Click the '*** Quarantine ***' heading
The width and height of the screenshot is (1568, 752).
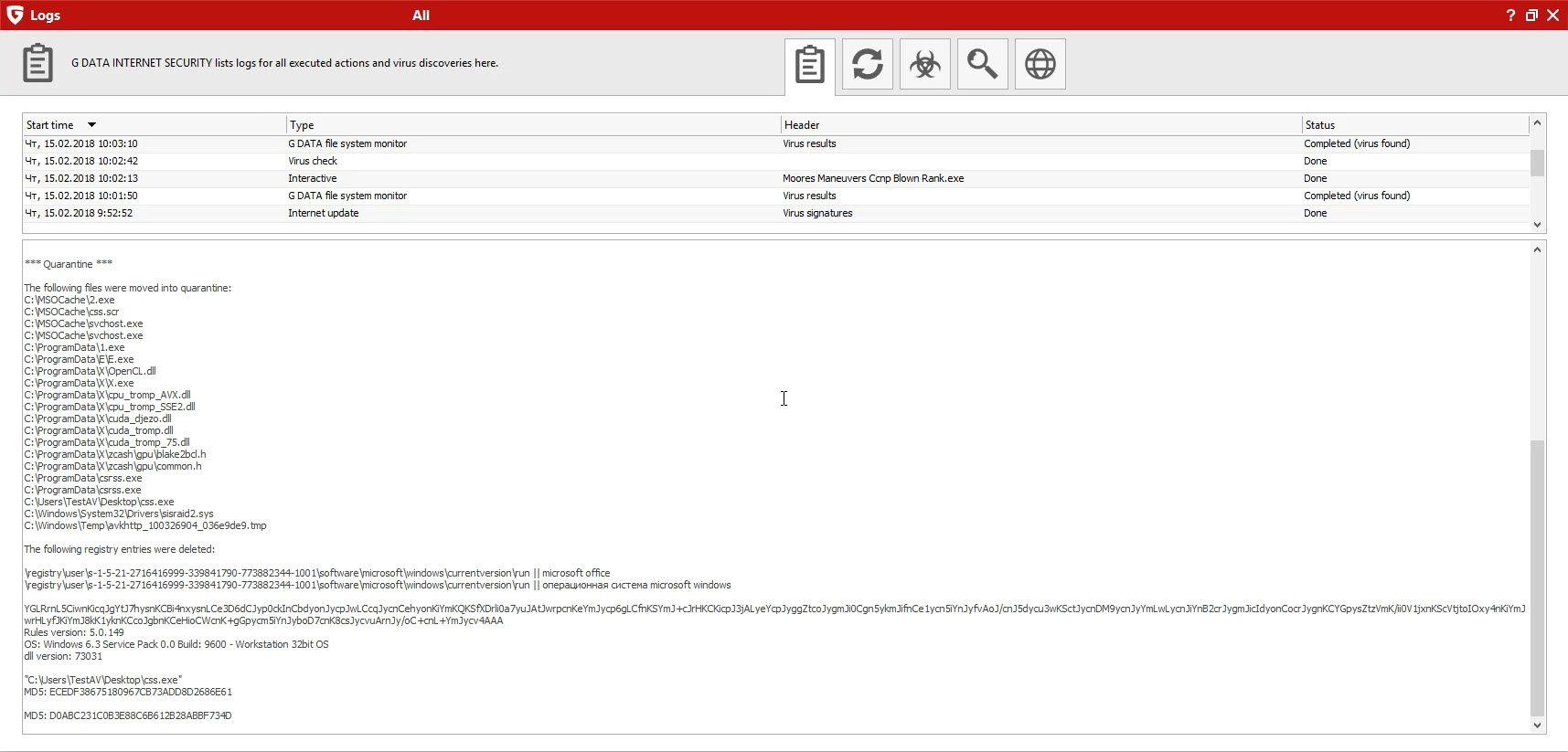tap(69, 264)
